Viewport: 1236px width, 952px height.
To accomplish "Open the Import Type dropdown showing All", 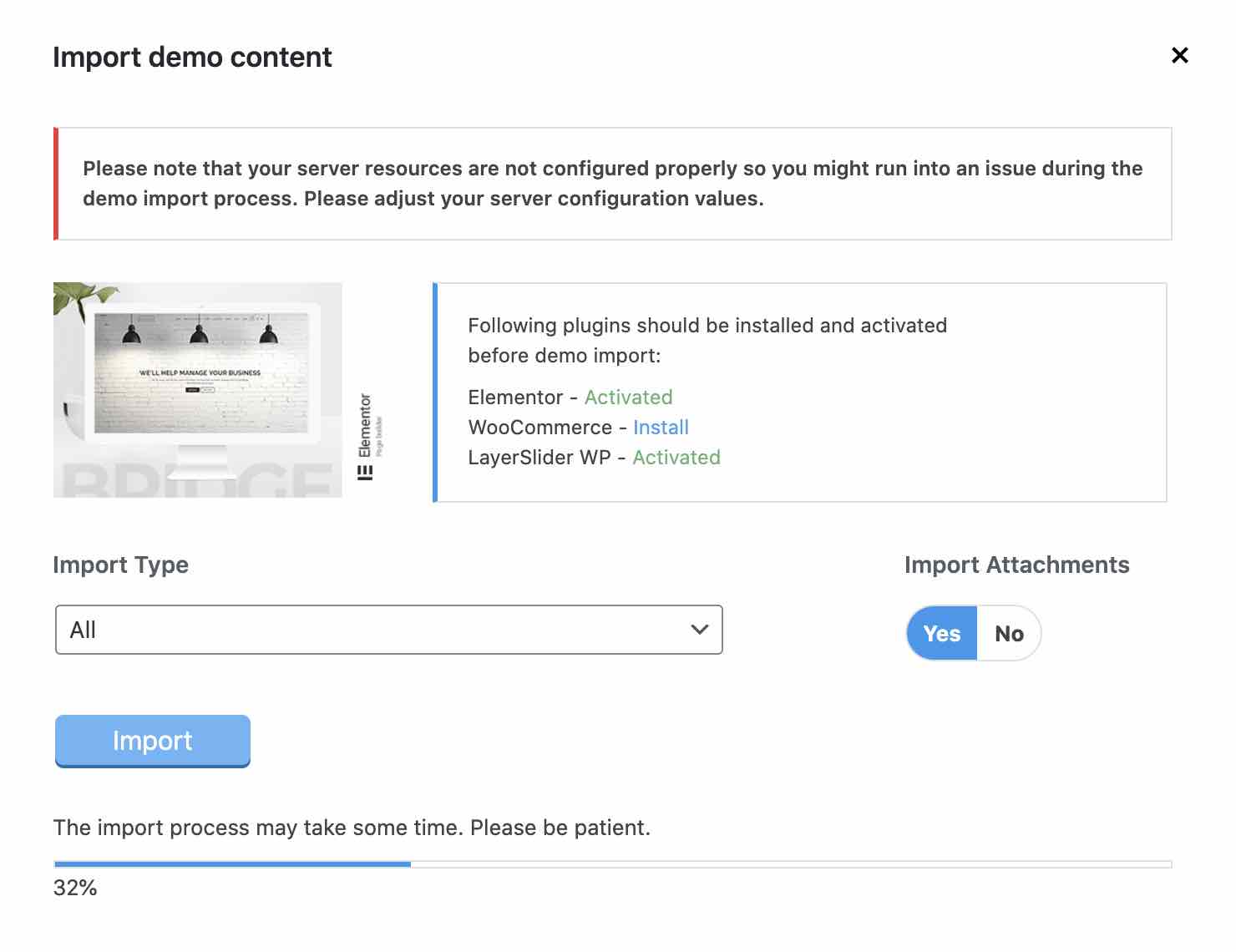I will point(388,630).
